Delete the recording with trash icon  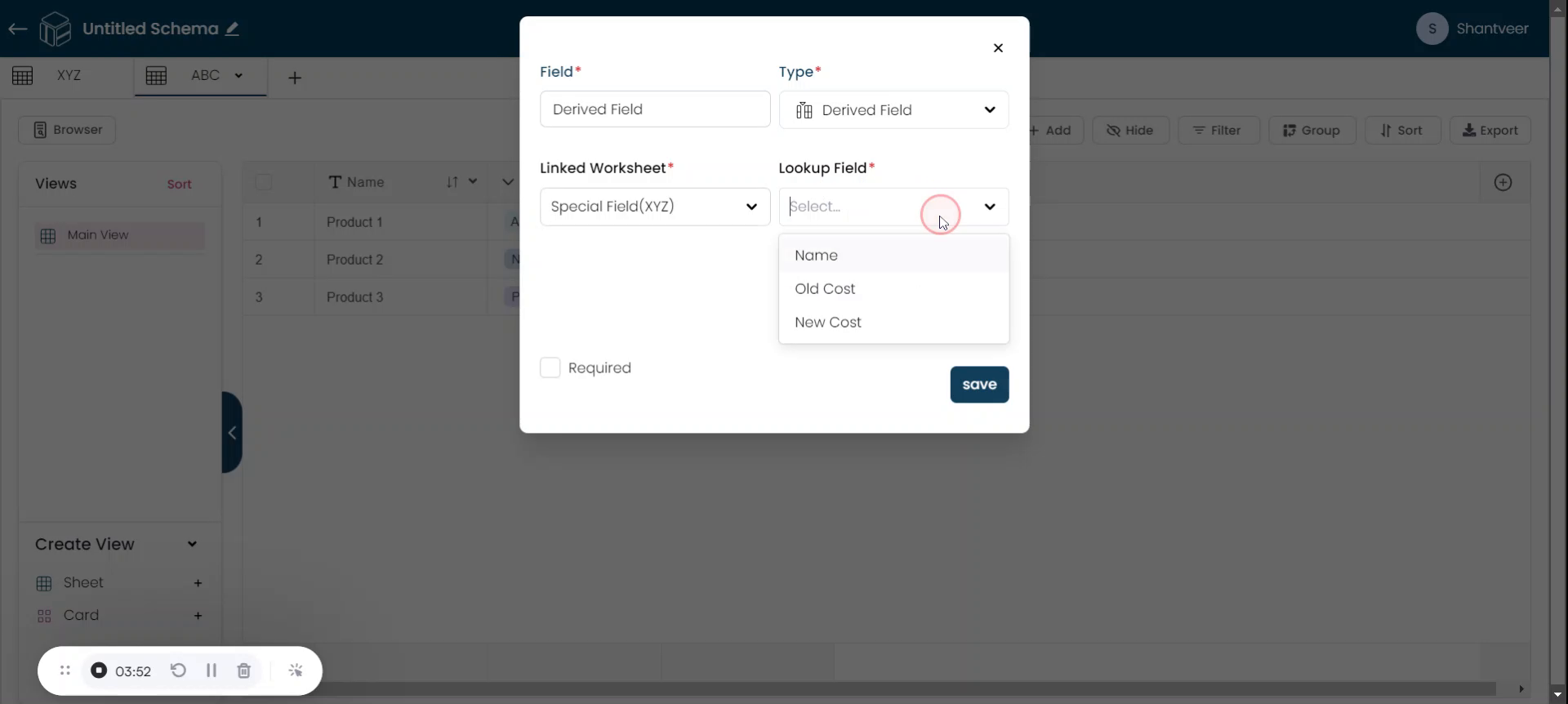[x=243, y=671]
